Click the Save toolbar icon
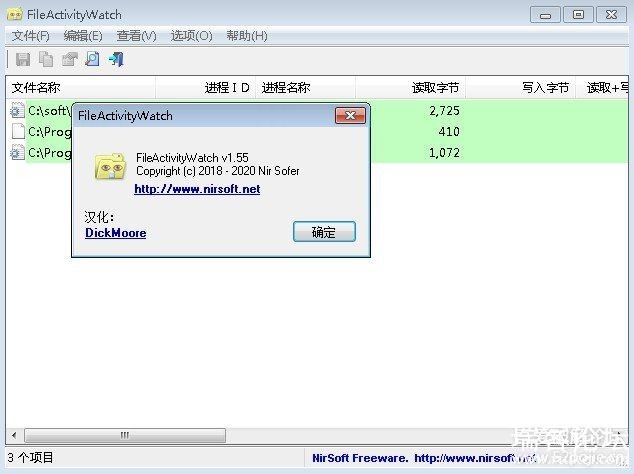Viewport: 634px width, 474px height. click(x=23, y=59)
